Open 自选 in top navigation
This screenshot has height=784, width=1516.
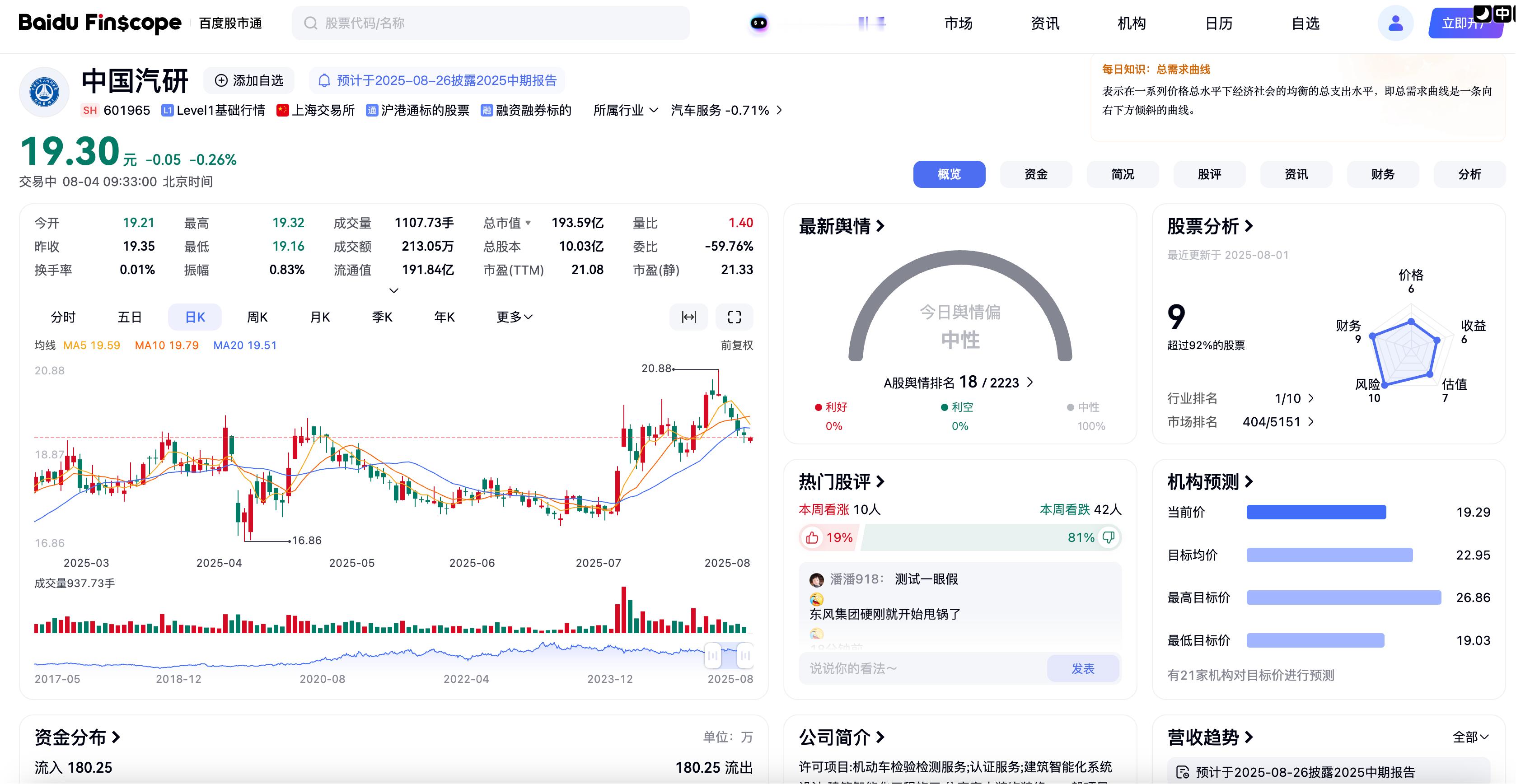point(1305,23)
